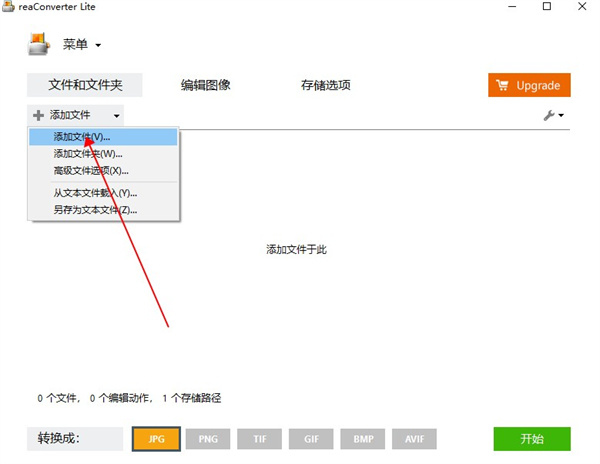Viewport: 600px width, 464px height.
Task: Select TIF as output format
Action: [x=260, y=439]
